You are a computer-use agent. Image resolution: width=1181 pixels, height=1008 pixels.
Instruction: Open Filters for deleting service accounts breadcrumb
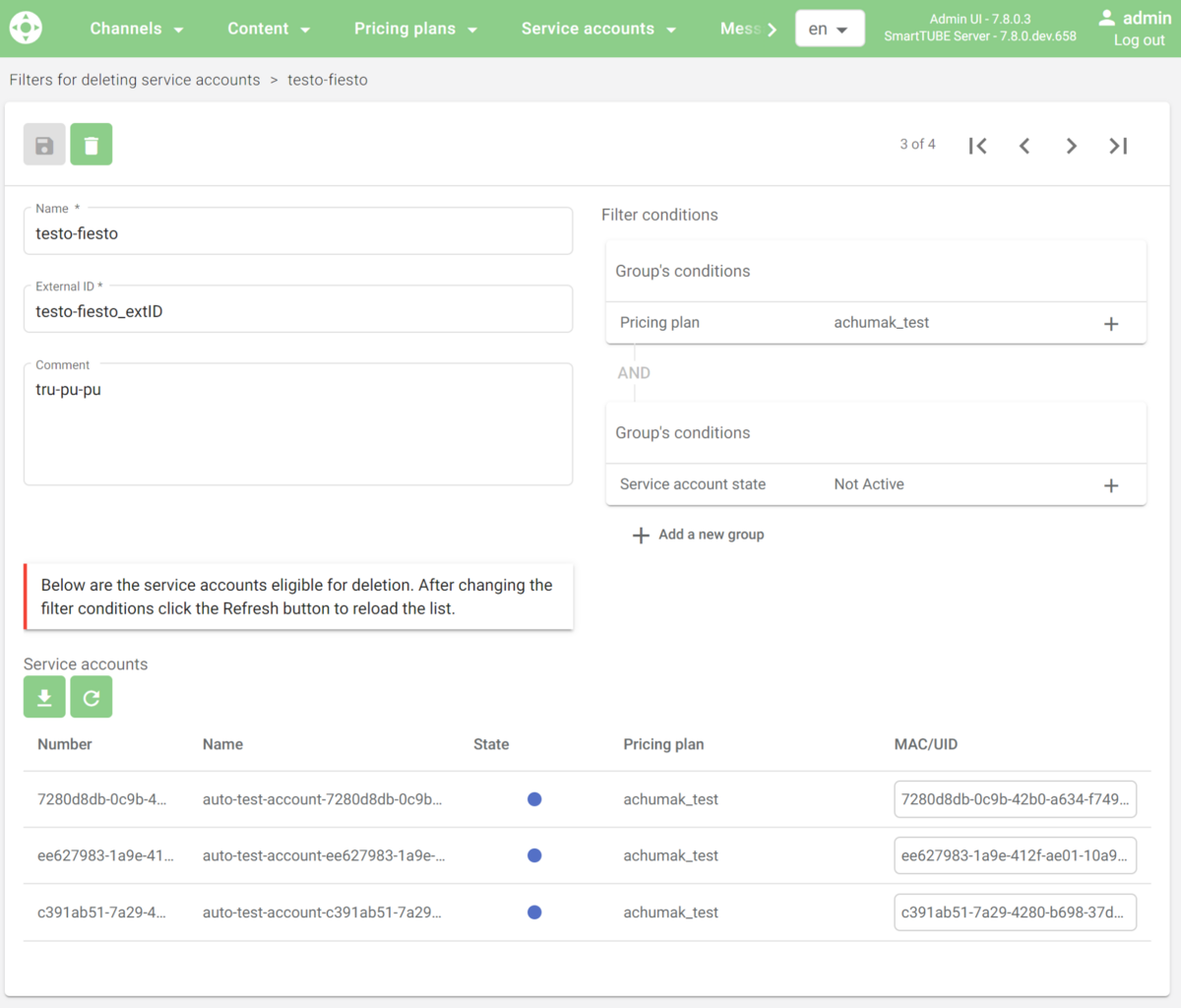tap(135, 80)
